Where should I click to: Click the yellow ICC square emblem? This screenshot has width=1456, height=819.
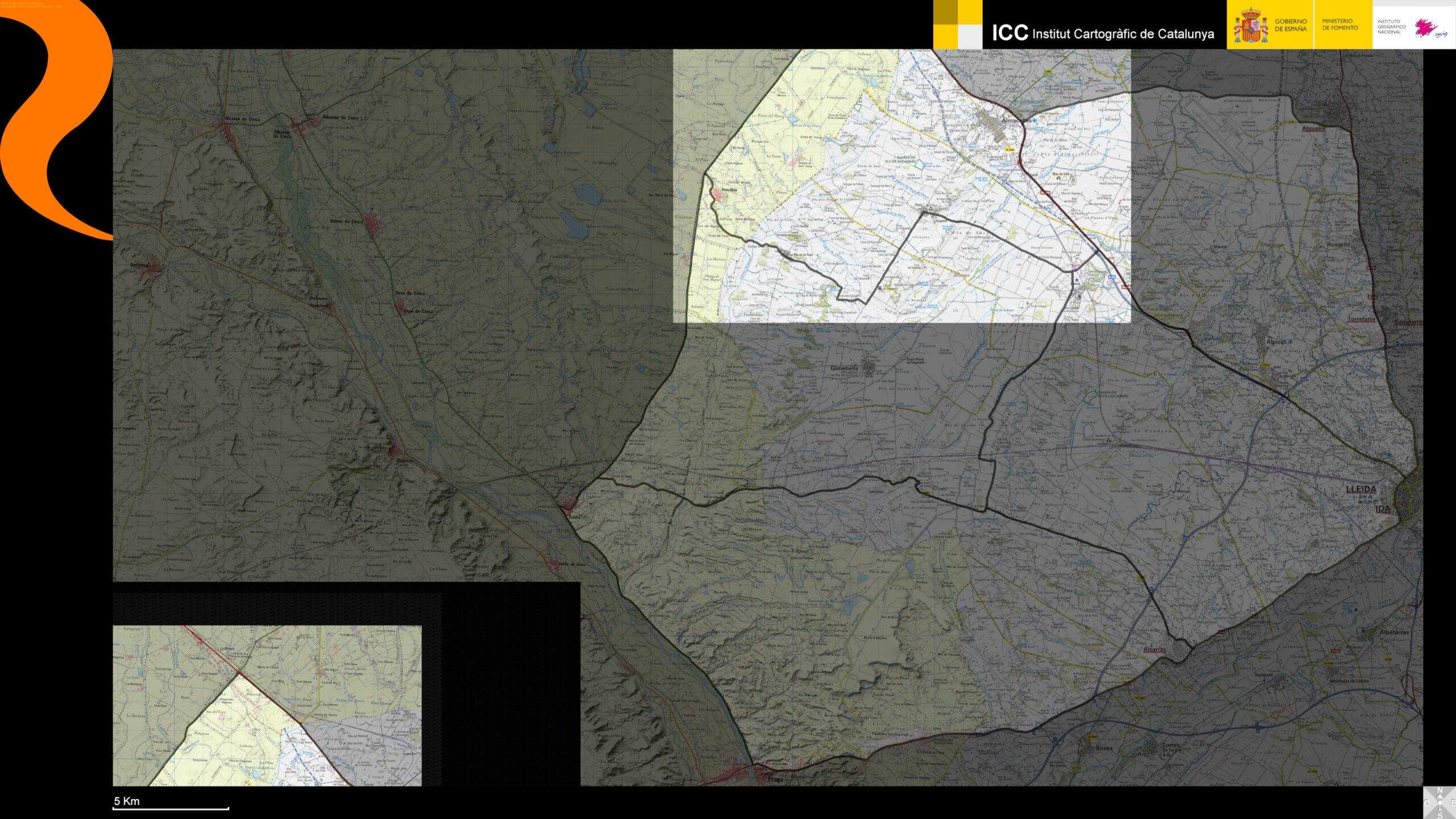point(958,24)
